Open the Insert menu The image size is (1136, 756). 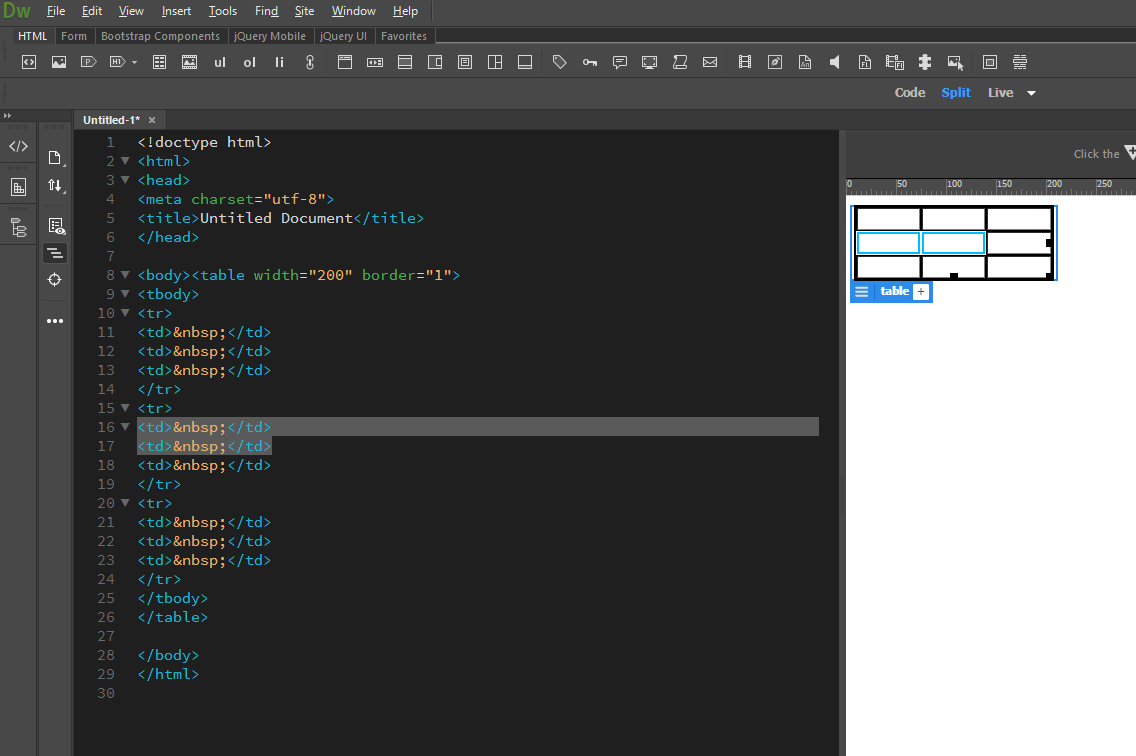(x=176, y=11)
